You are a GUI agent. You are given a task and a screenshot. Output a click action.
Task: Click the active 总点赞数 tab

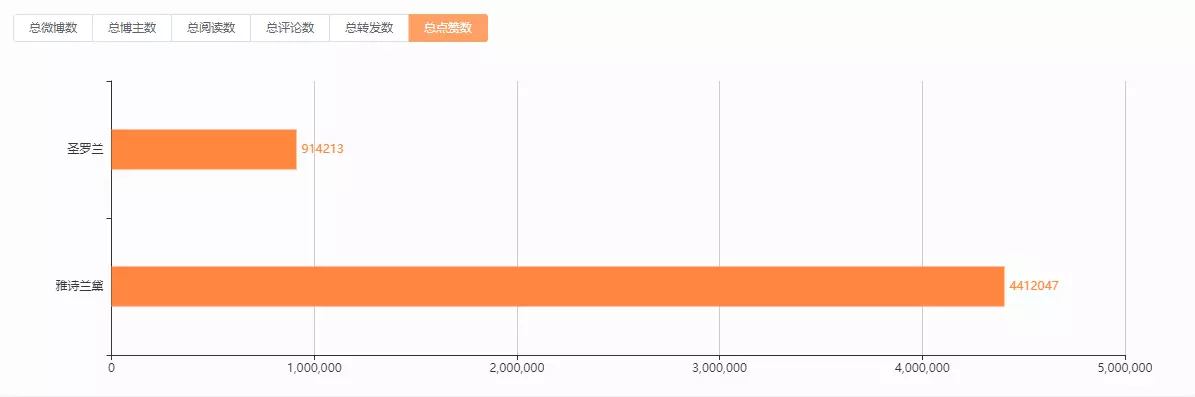tap(448, 28)
